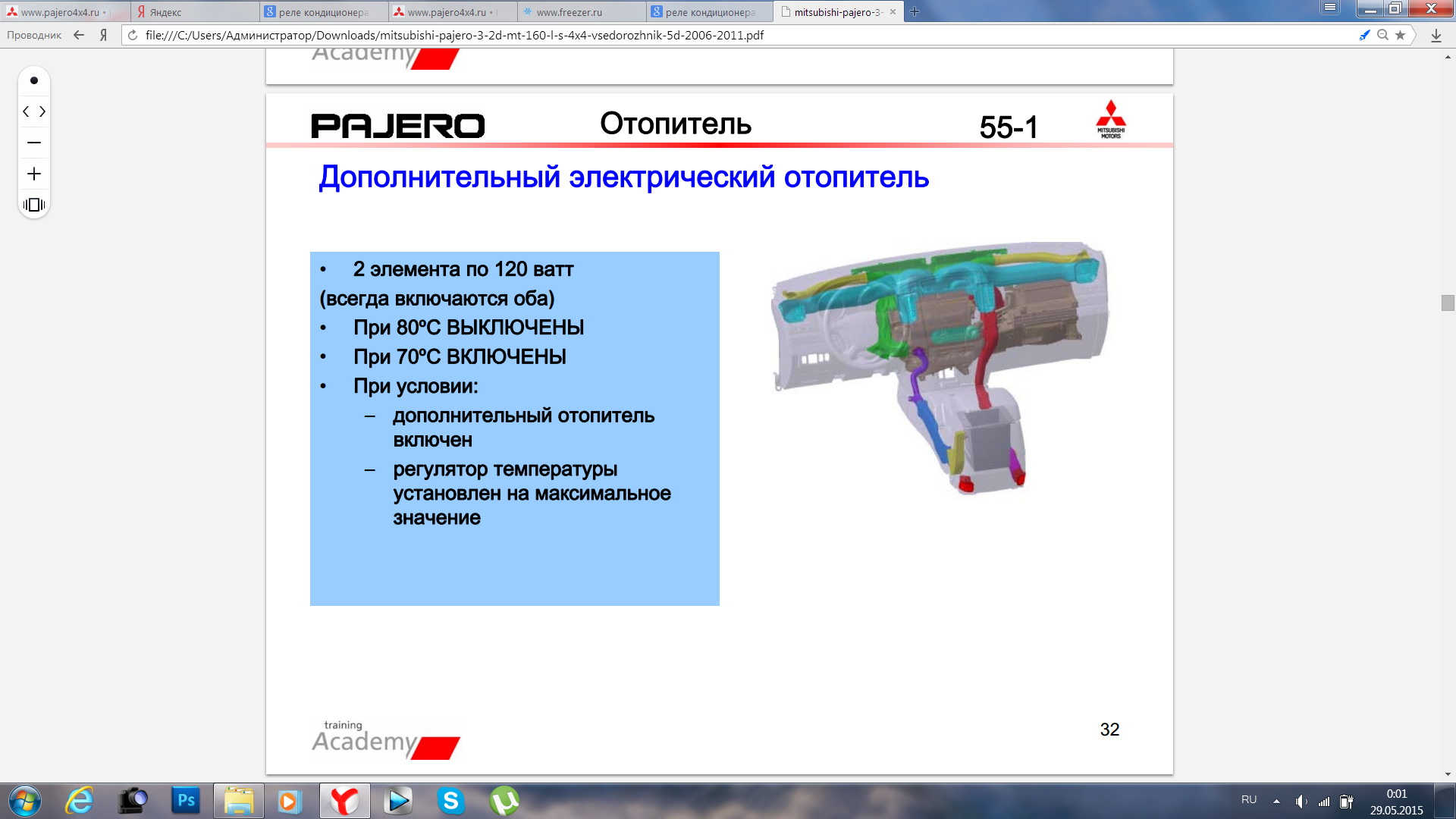Bookmark the page with star icon
Image resolution: width=1456 pixels, height=819 pixels.
tap(1400, 35)
